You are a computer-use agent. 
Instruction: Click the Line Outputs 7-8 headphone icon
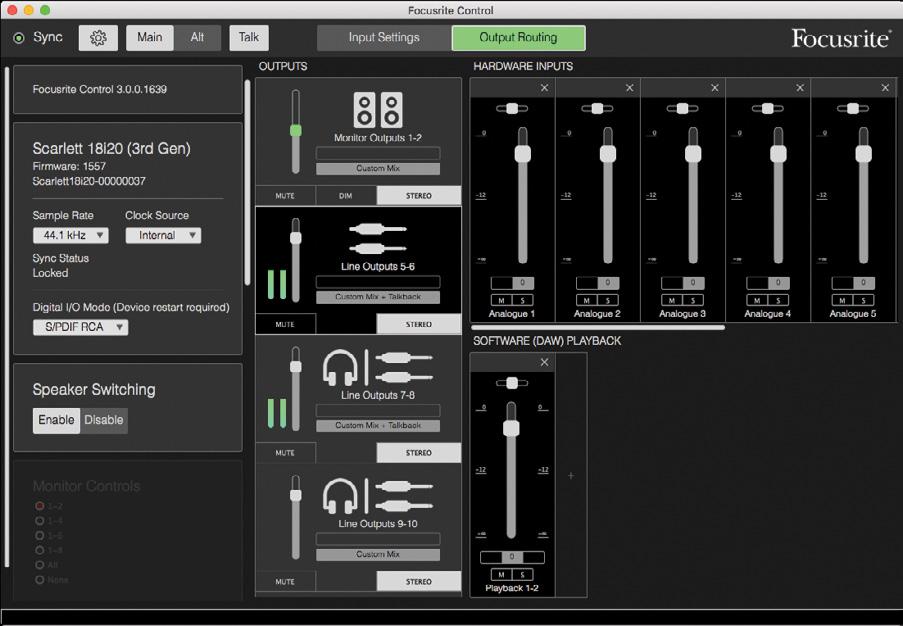click(340, 367)
